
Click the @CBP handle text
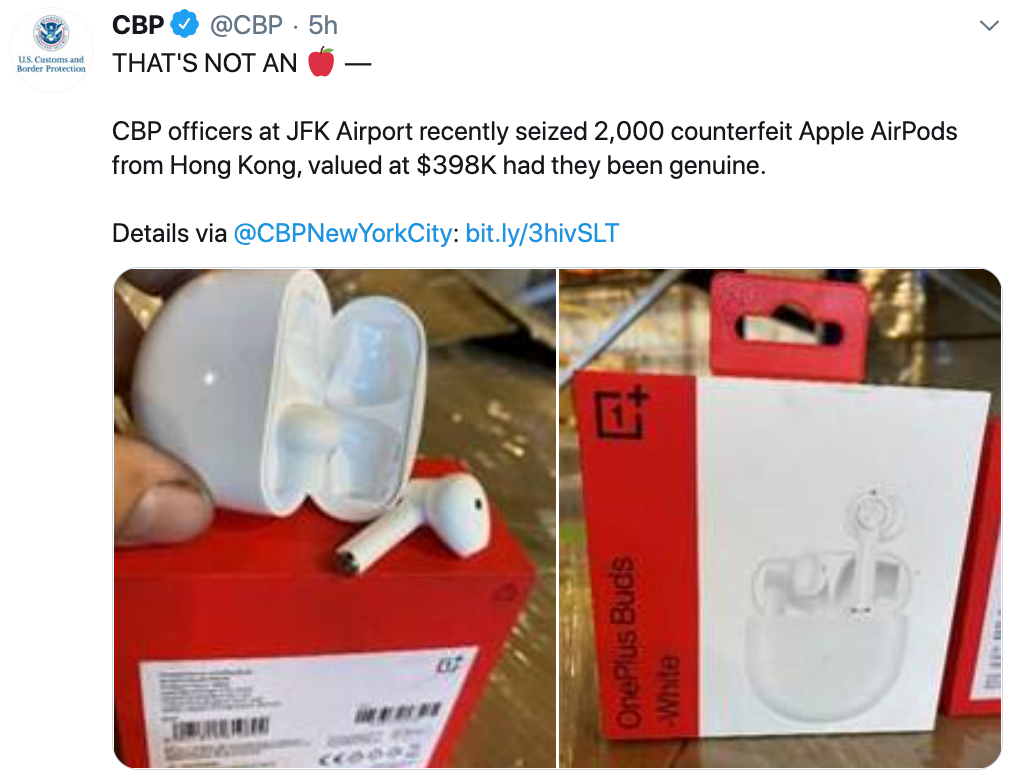click(246, 25)
